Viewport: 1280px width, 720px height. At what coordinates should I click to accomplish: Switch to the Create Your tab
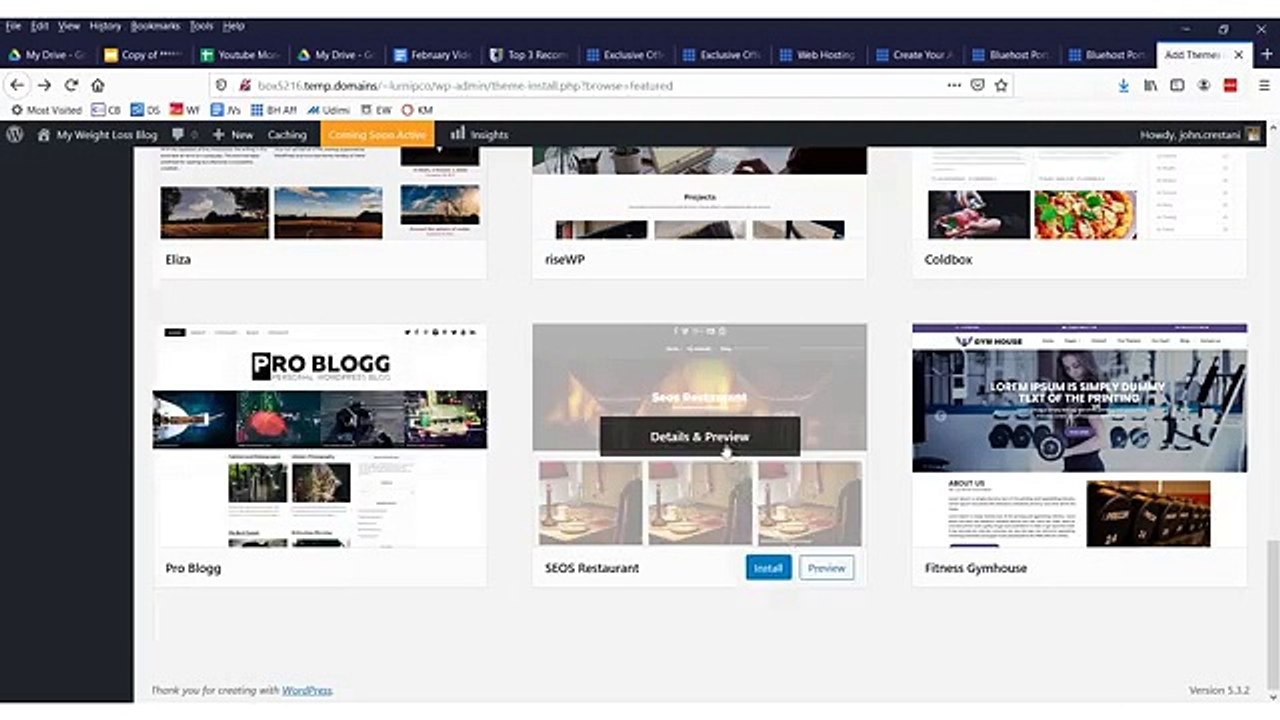click(x=916, y=55)
